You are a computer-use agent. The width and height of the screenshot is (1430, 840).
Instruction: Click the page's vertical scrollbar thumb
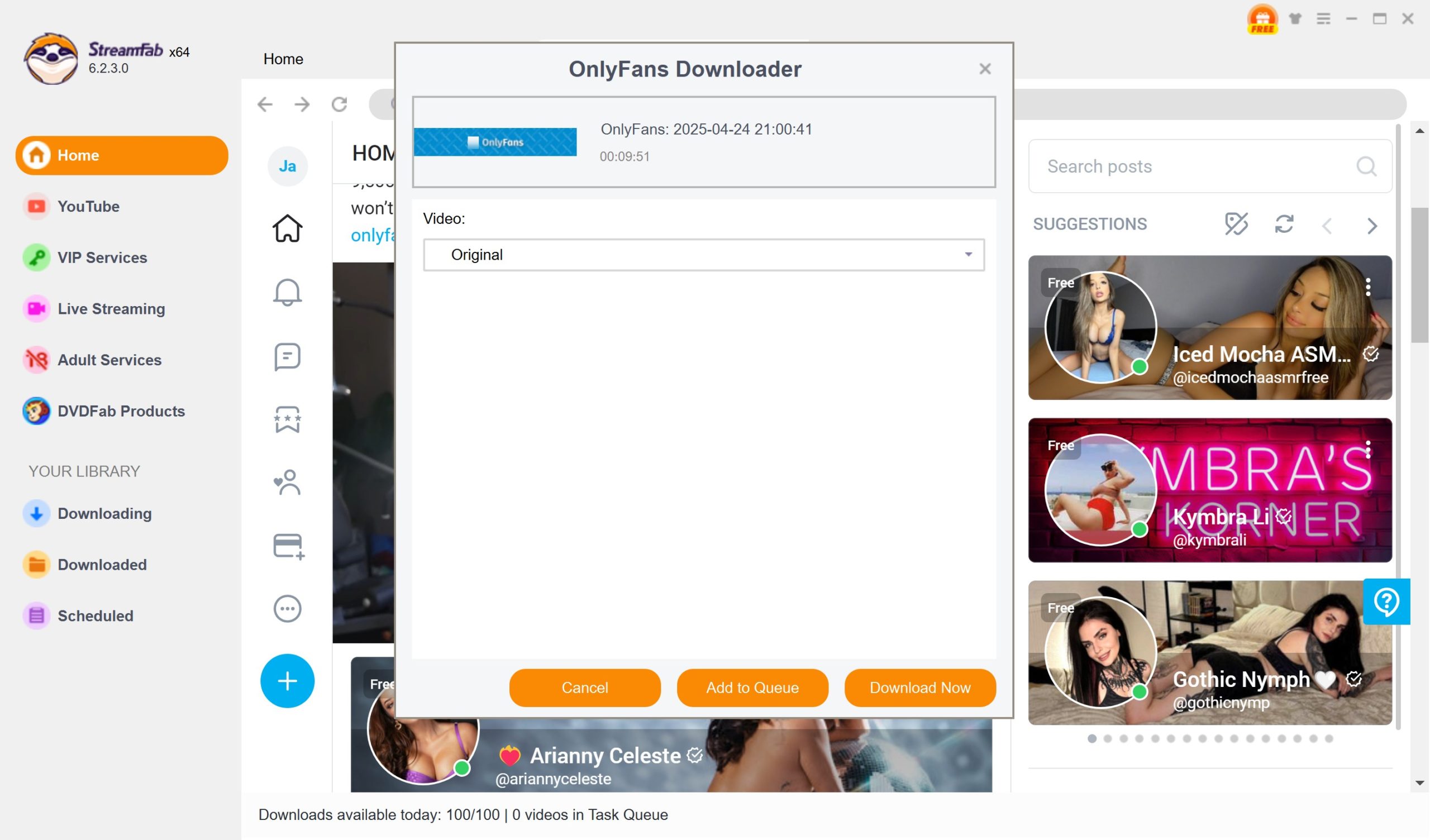[1421, 275]
